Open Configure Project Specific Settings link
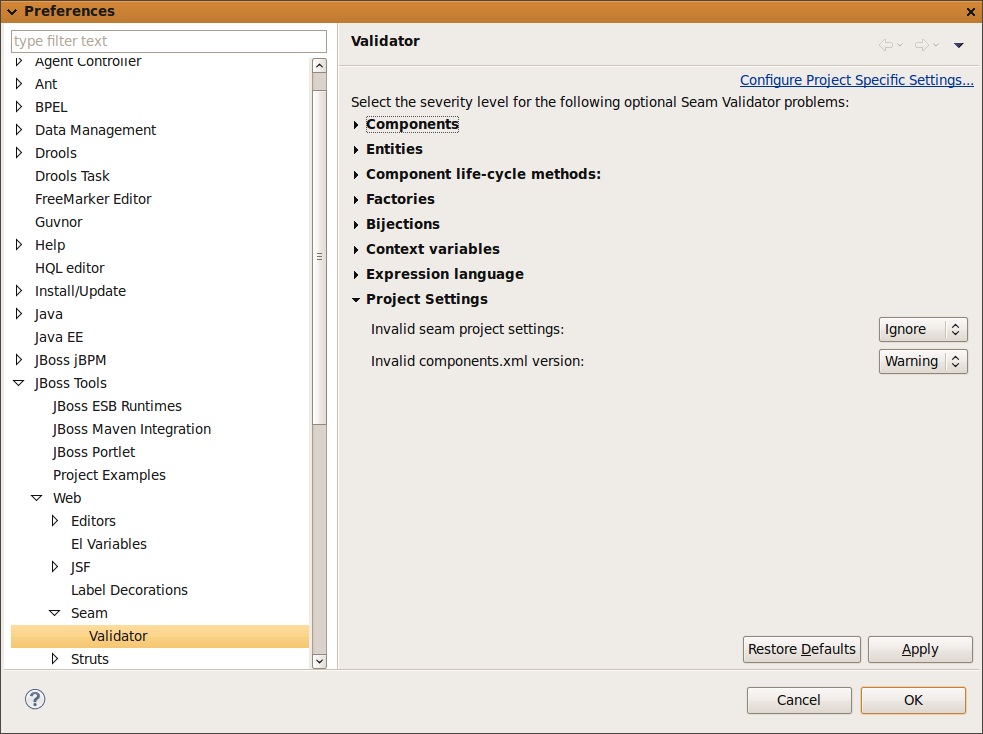 tap(856, 80)
